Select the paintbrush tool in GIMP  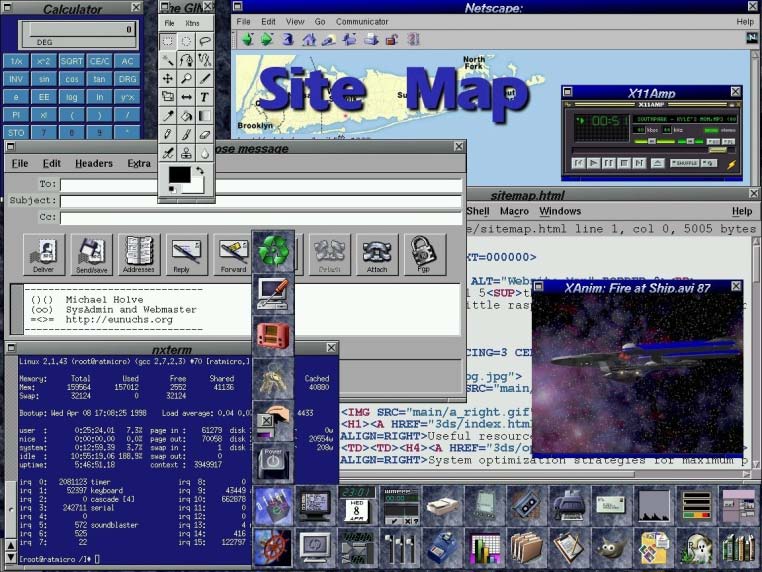pos(186,134)
